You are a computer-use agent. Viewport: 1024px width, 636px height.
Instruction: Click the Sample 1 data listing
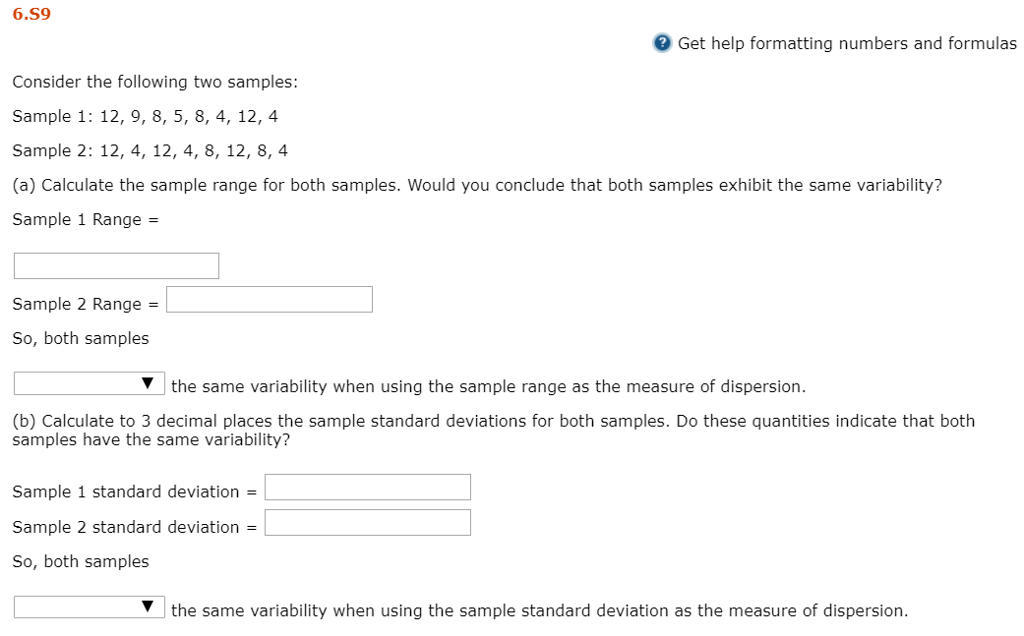point(145,116)
